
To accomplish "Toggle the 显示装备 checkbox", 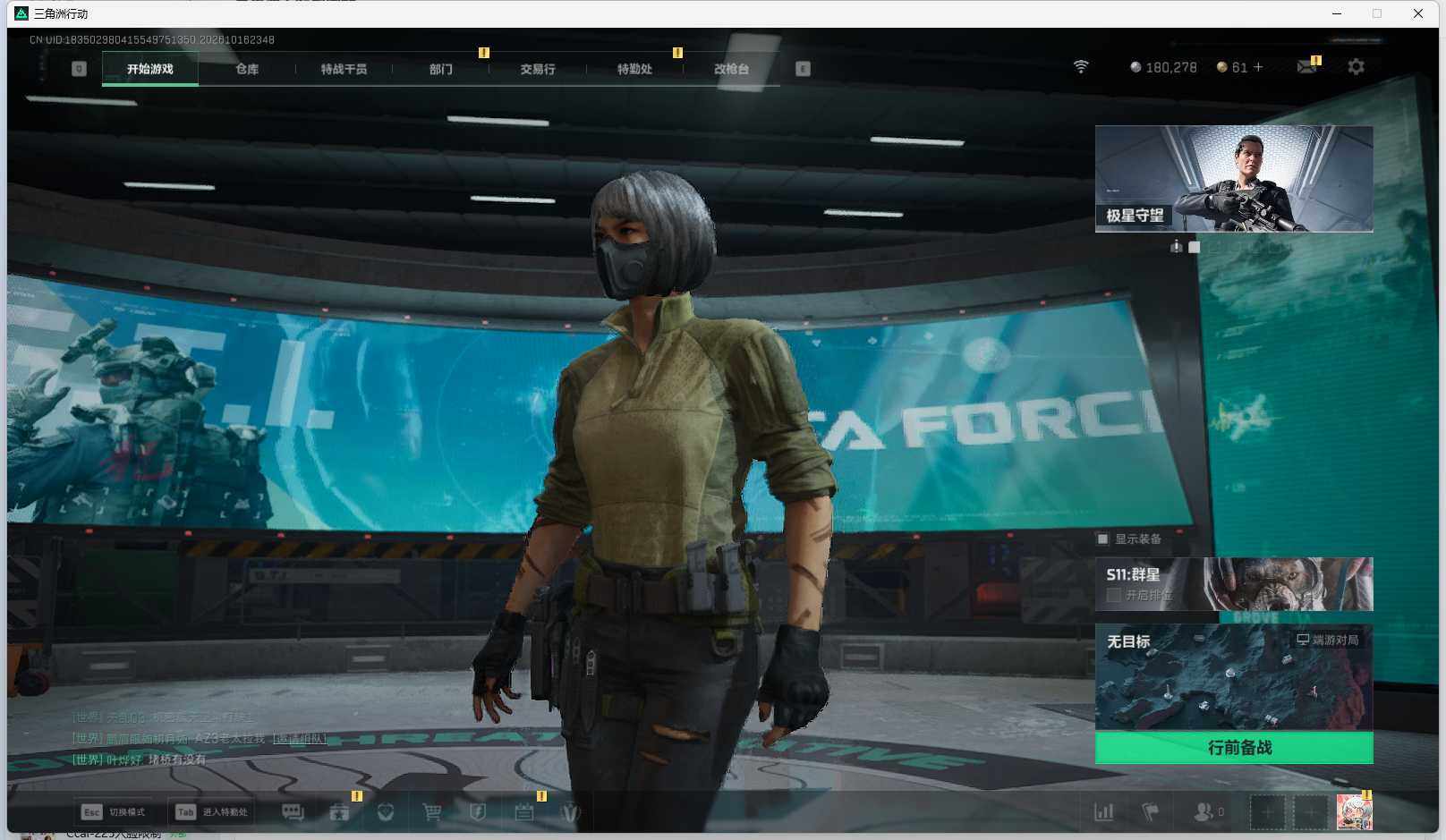I will click(x=1102, y=539).
